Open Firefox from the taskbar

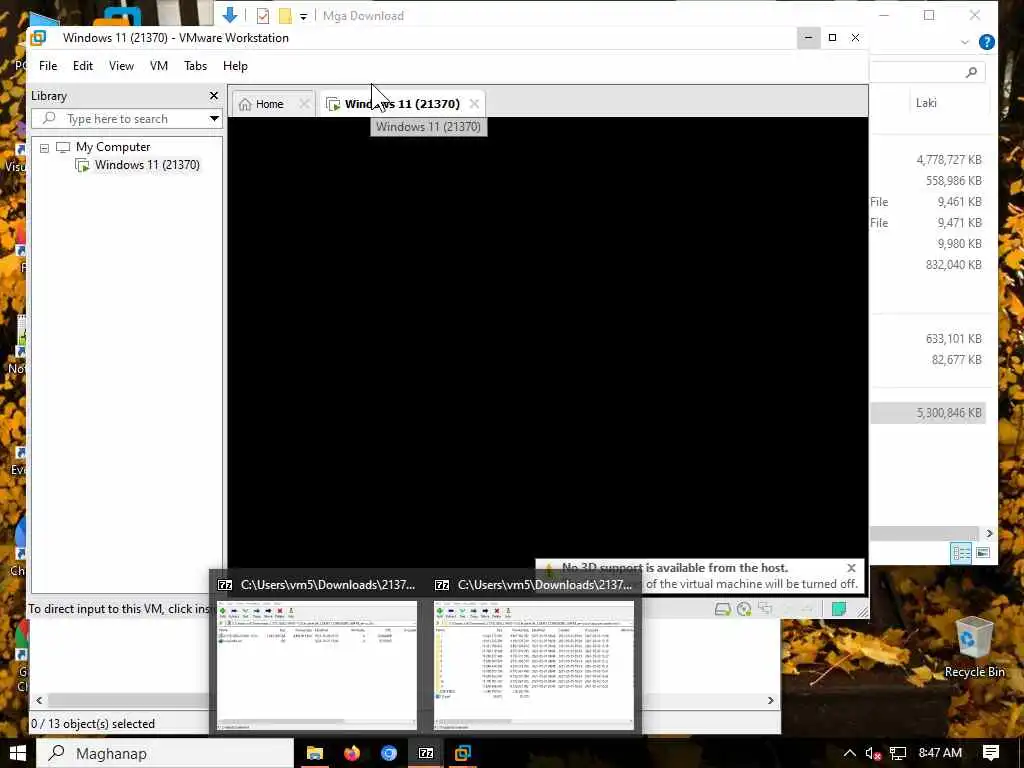tap(352, 753)
